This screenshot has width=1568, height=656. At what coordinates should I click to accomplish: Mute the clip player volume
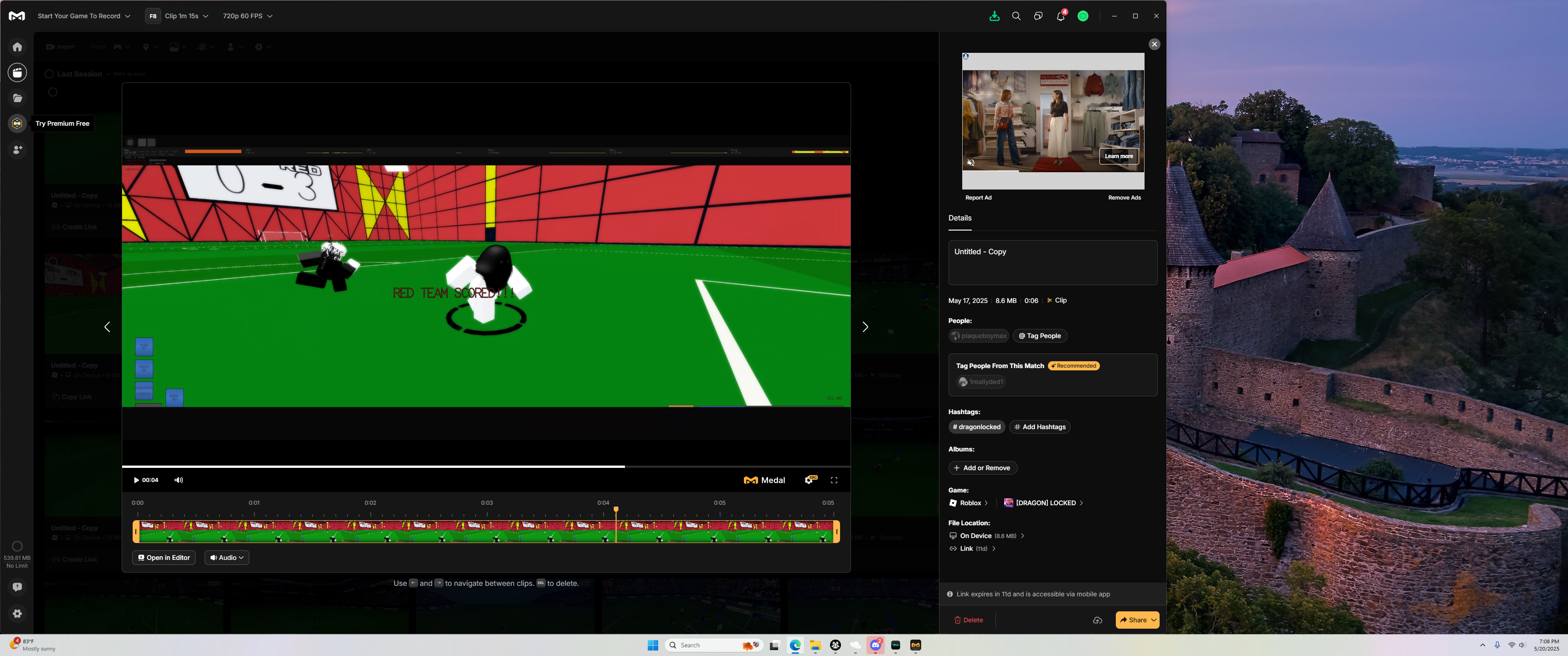[178, 480]
